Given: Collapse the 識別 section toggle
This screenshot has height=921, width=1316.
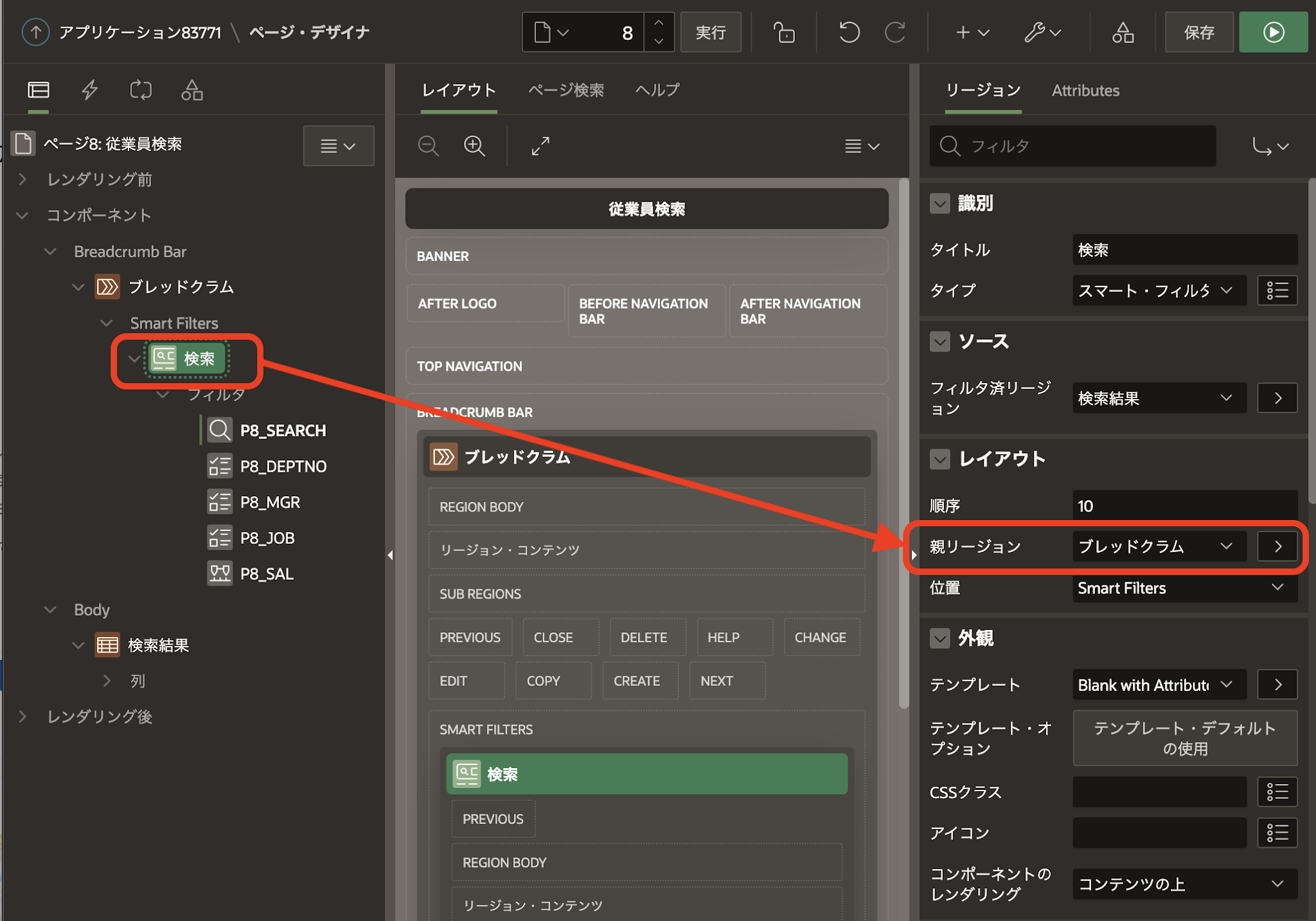Looking at the screenshot, I should click(939, 204).
